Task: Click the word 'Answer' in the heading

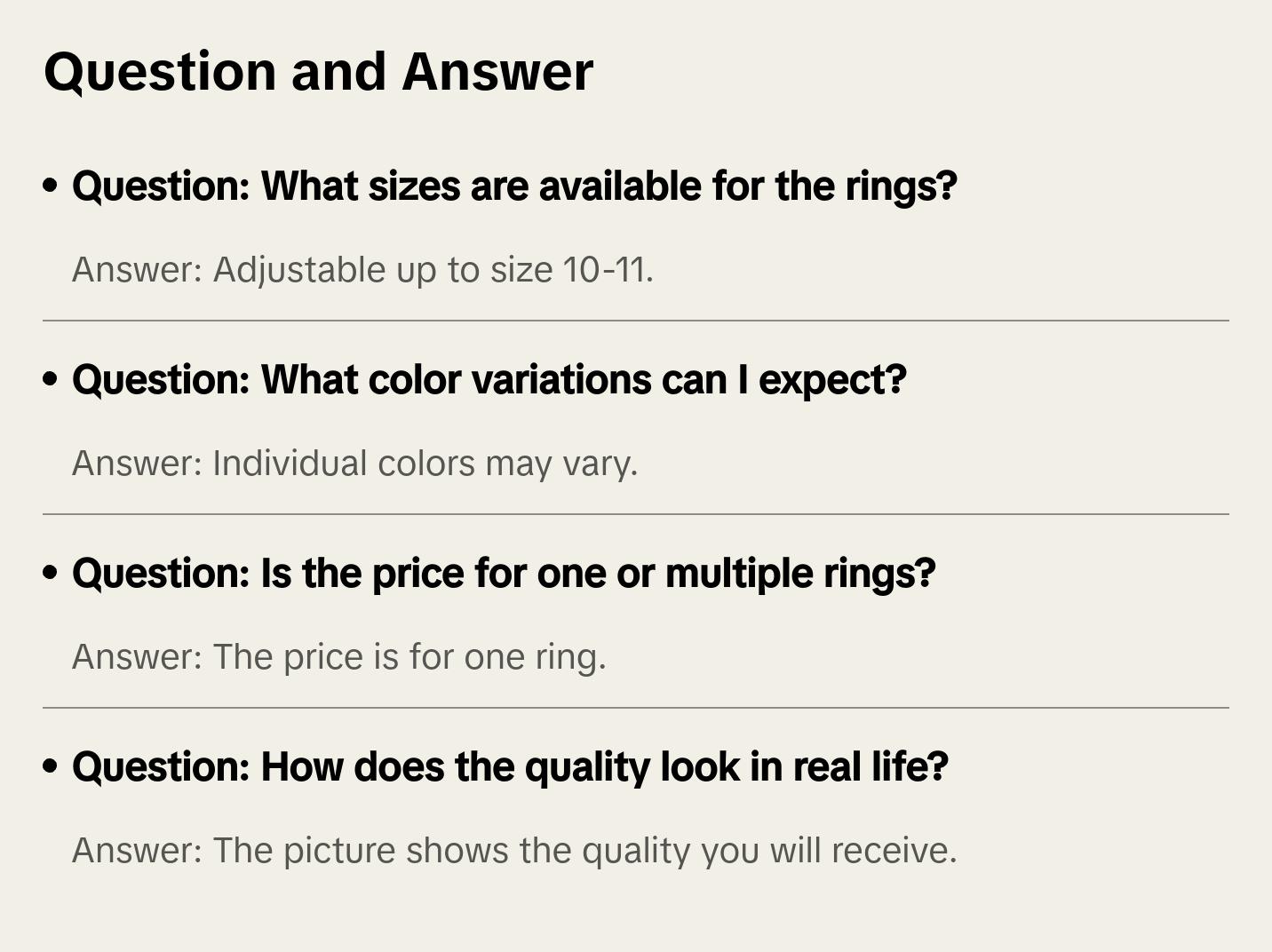Action: tap(497, 71)
